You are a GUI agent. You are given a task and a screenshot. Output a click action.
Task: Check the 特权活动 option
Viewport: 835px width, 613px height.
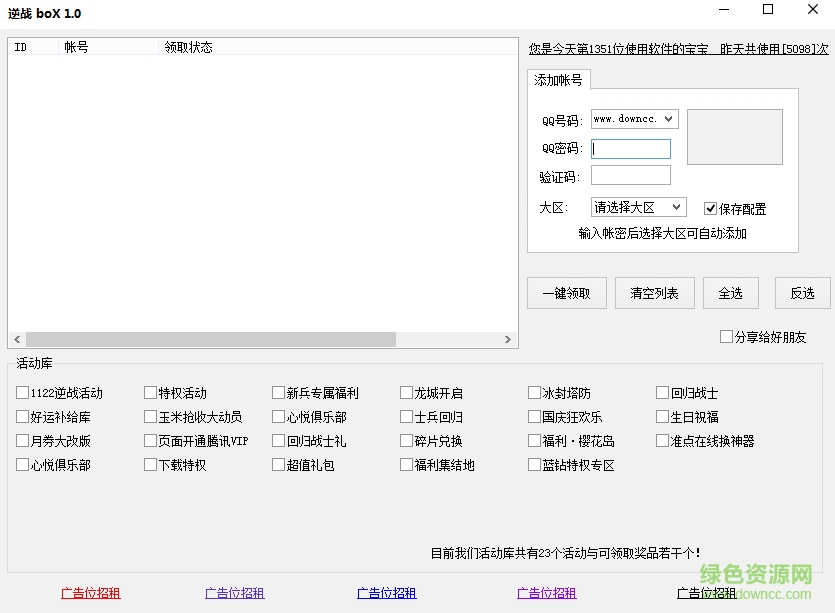coord(150,392)
